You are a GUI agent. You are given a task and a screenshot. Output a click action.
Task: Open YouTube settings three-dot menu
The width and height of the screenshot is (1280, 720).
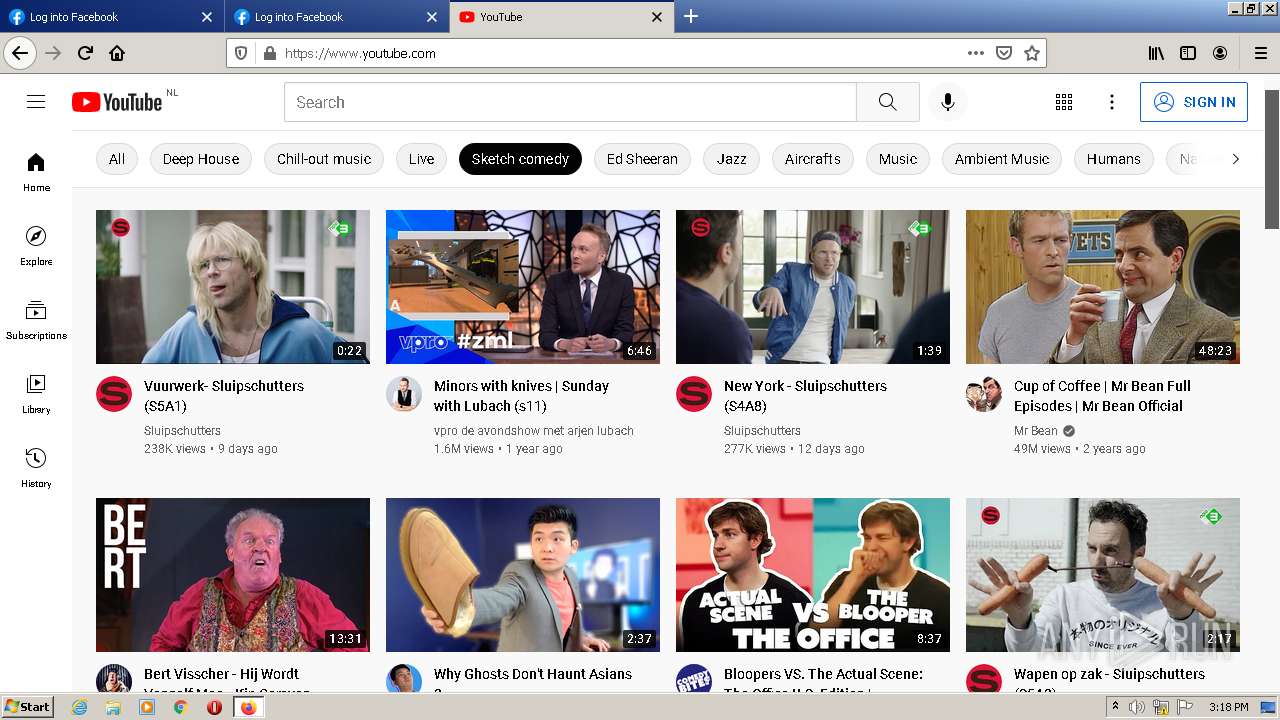tap(1111, 102)
